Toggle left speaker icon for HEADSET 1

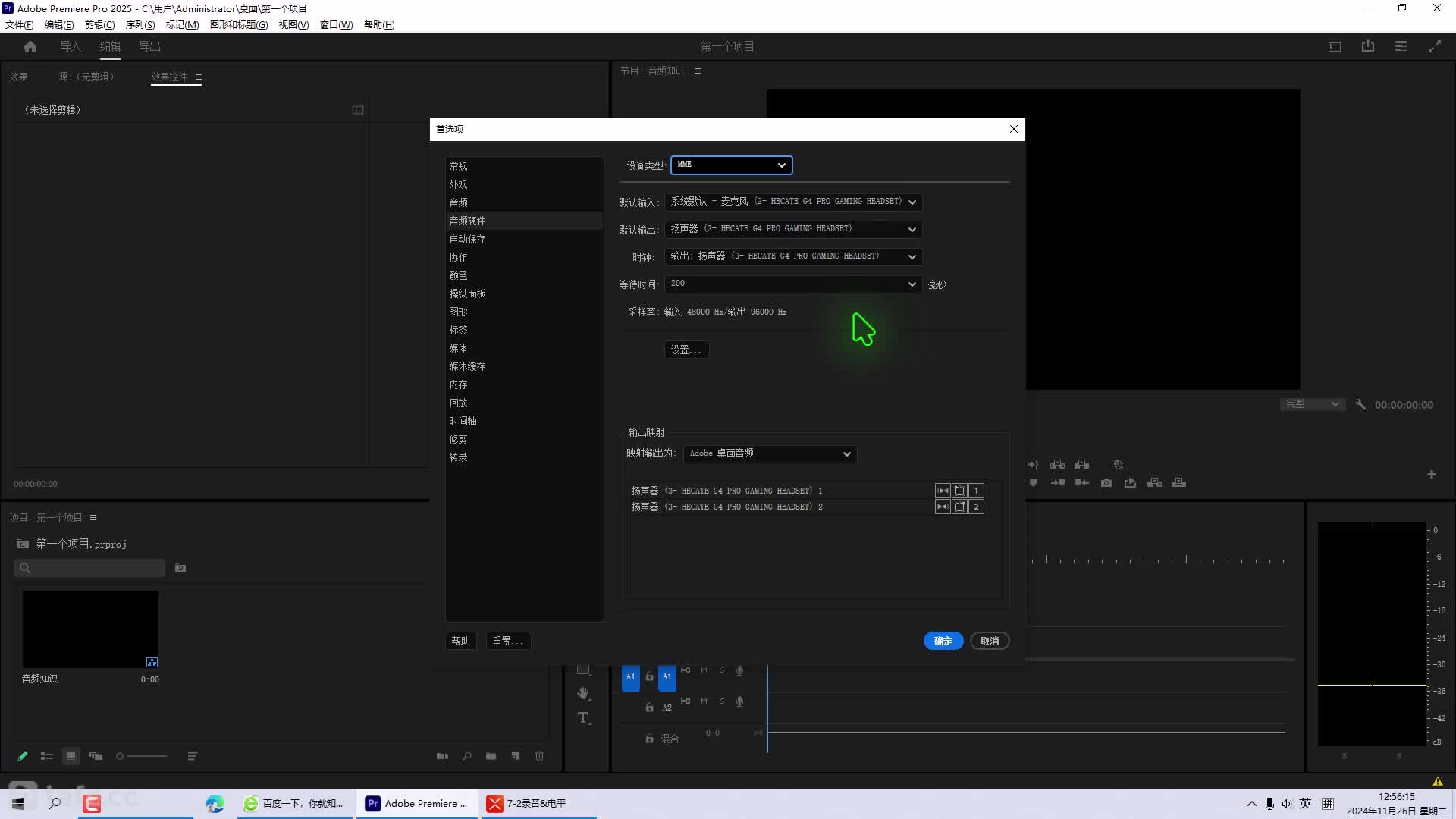[x=943, y=491]
